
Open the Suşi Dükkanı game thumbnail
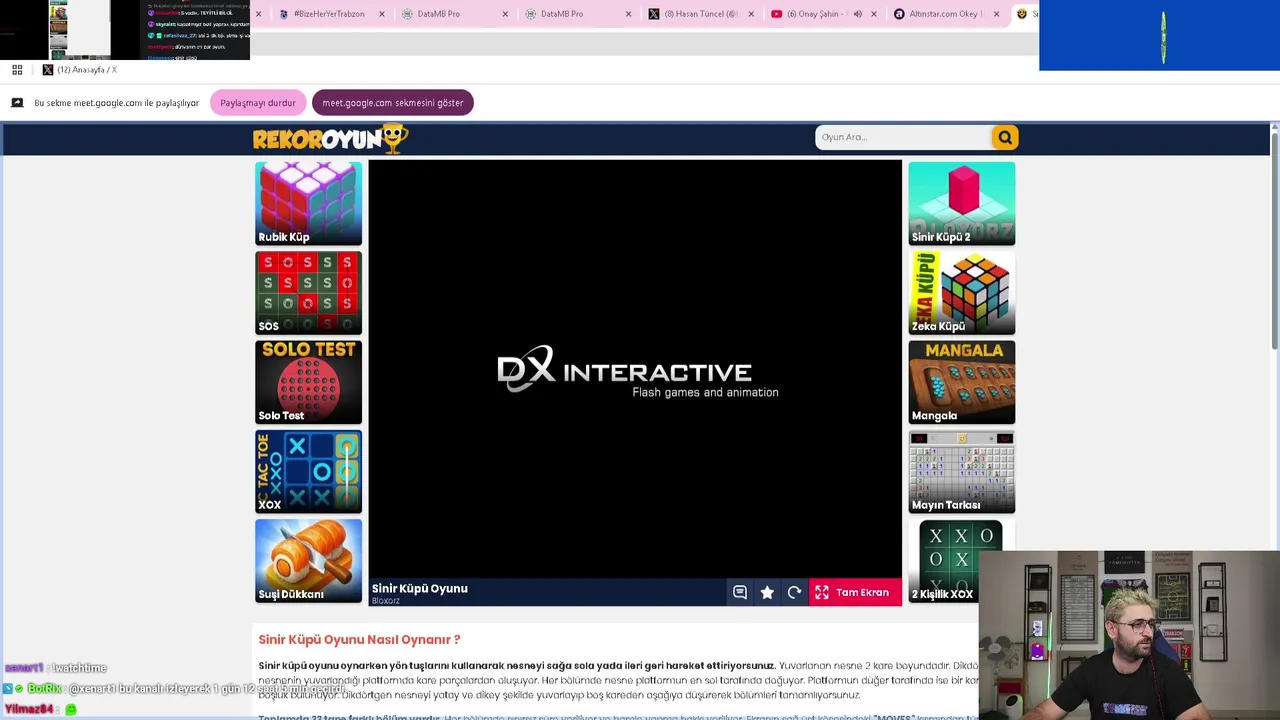308,561
